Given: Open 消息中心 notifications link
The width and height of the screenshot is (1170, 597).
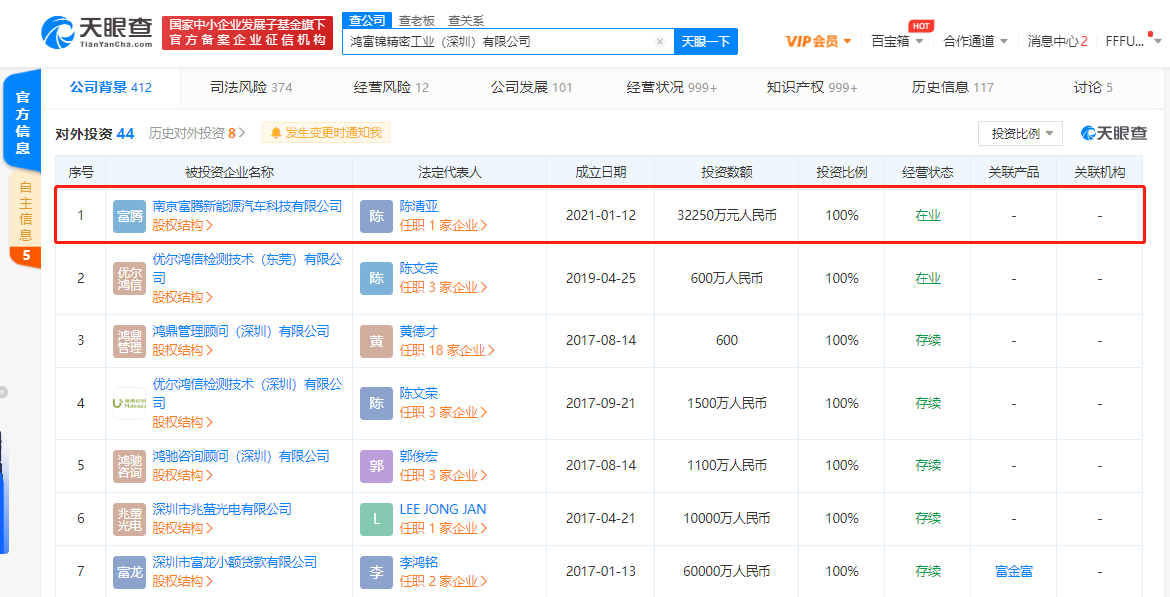Looking at the screenshot, I should (x=1057, y=41).
